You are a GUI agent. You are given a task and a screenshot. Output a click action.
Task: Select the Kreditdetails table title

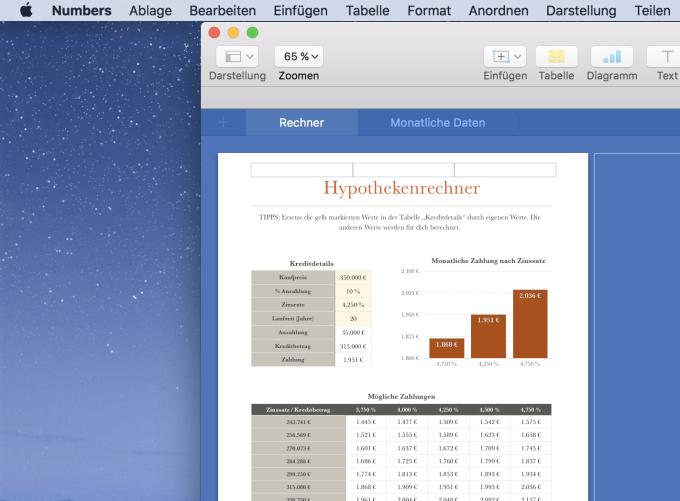coord(311,263)
